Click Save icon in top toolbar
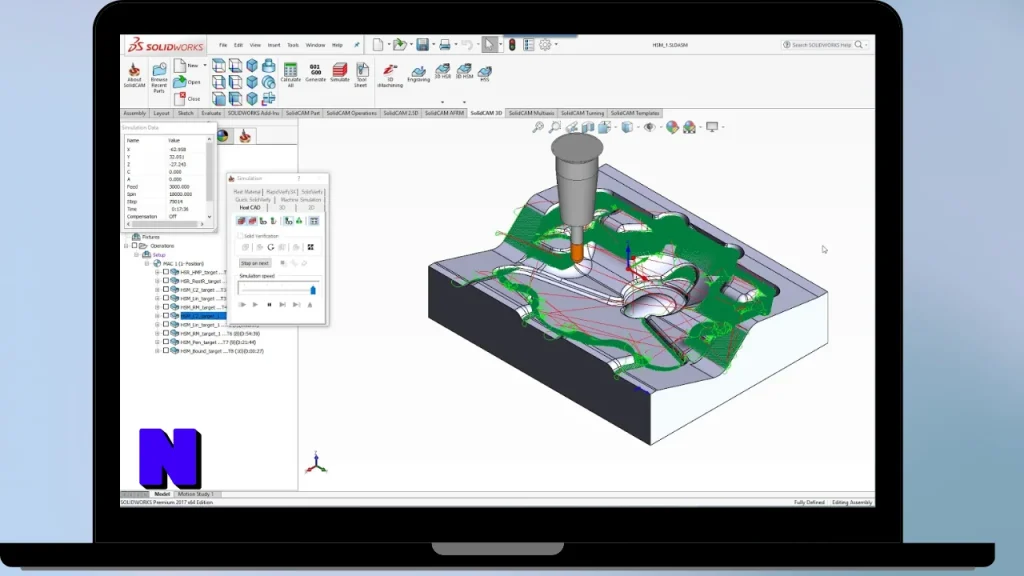The image size is (1024, 576). 423,44
